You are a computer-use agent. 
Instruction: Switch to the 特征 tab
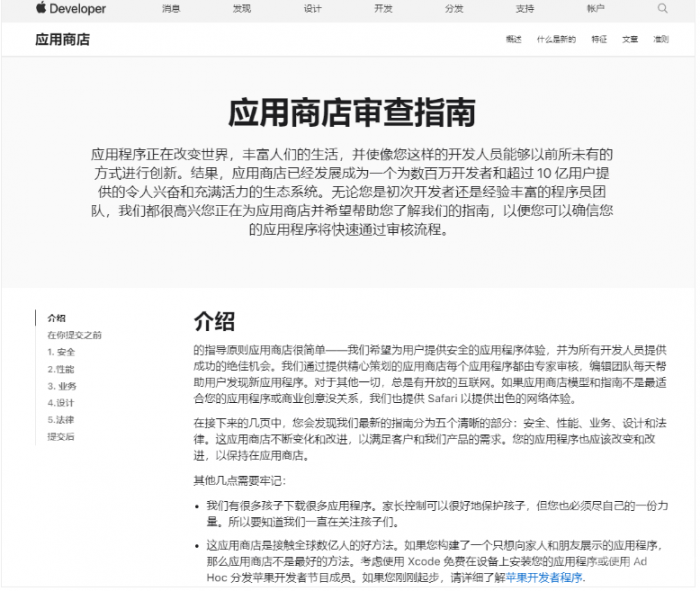[599, 39]
